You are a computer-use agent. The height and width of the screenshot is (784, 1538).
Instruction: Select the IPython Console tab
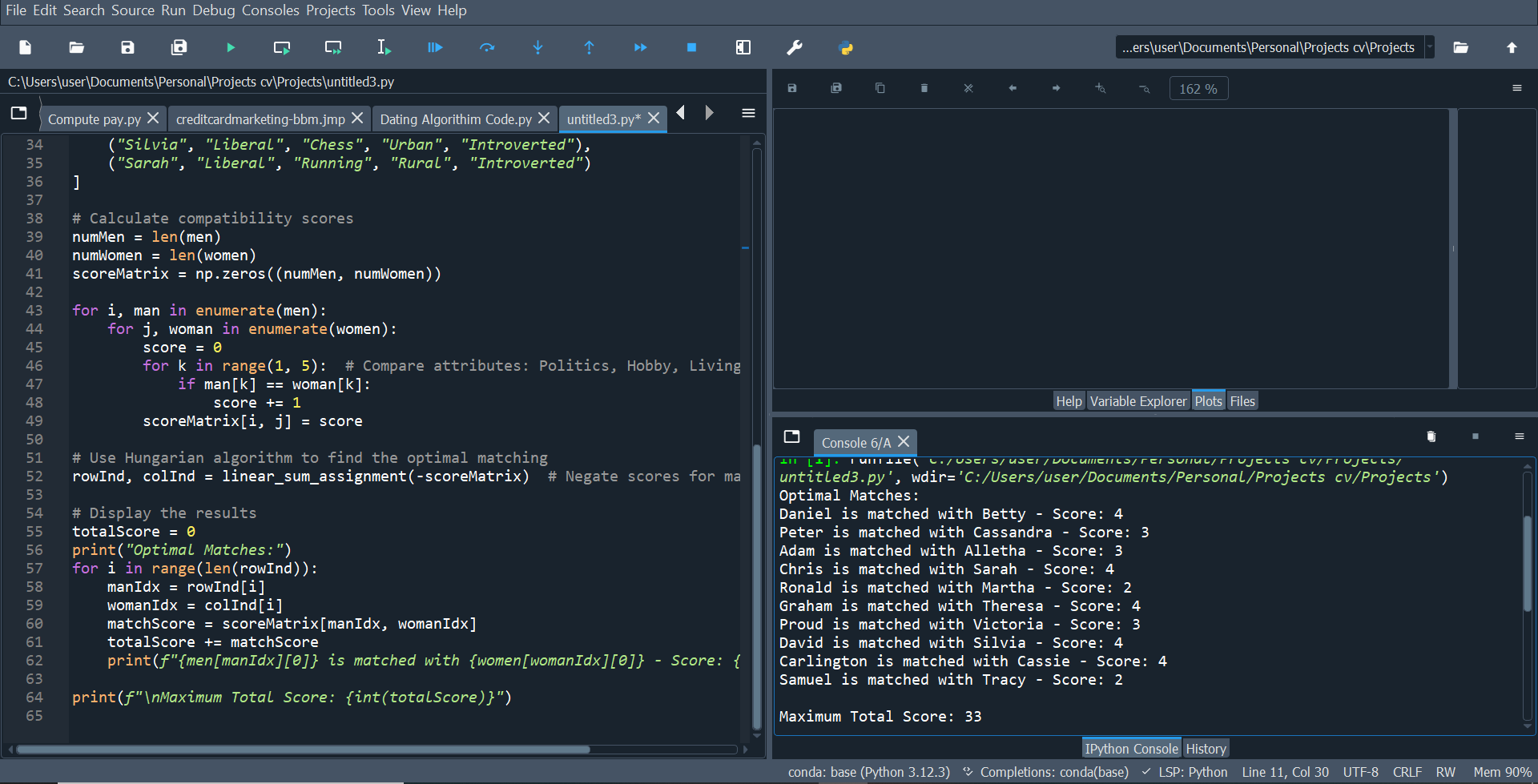tap(1131, 749)
